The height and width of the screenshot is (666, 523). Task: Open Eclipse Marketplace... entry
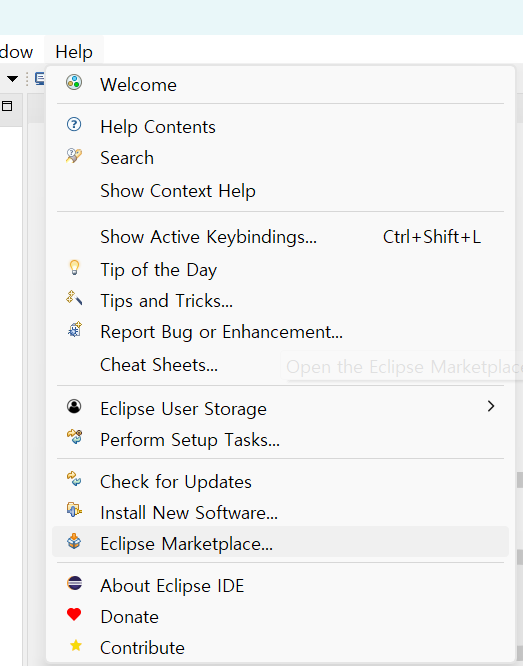(x=280, y=542)
